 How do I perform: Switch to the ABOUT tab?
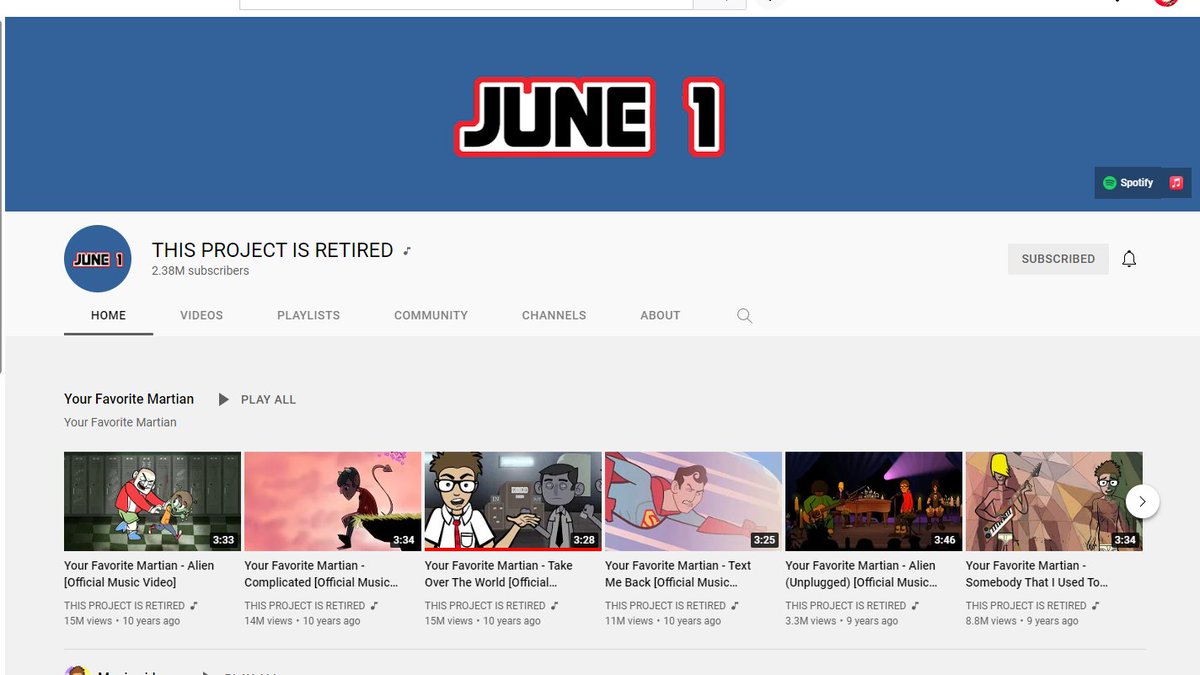[x=660, y=315]
